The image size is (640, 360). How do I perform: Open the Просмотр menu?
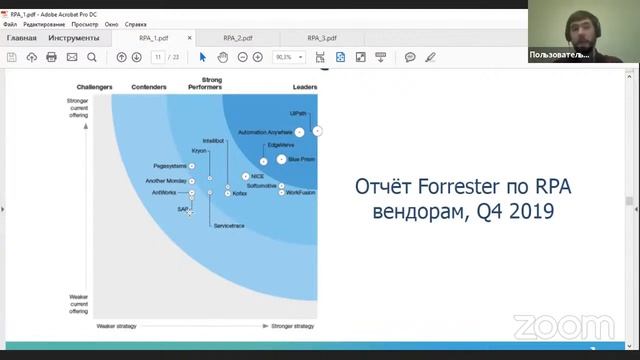(x=85, y=24)
